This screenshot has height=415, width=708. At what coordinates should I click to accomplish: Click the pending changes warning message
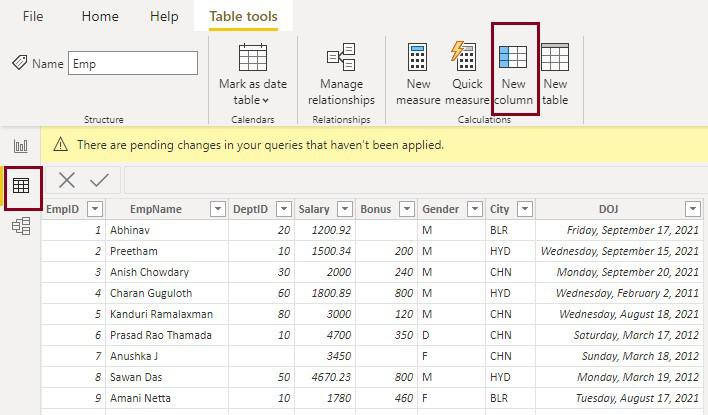click(x=260, y=145)
